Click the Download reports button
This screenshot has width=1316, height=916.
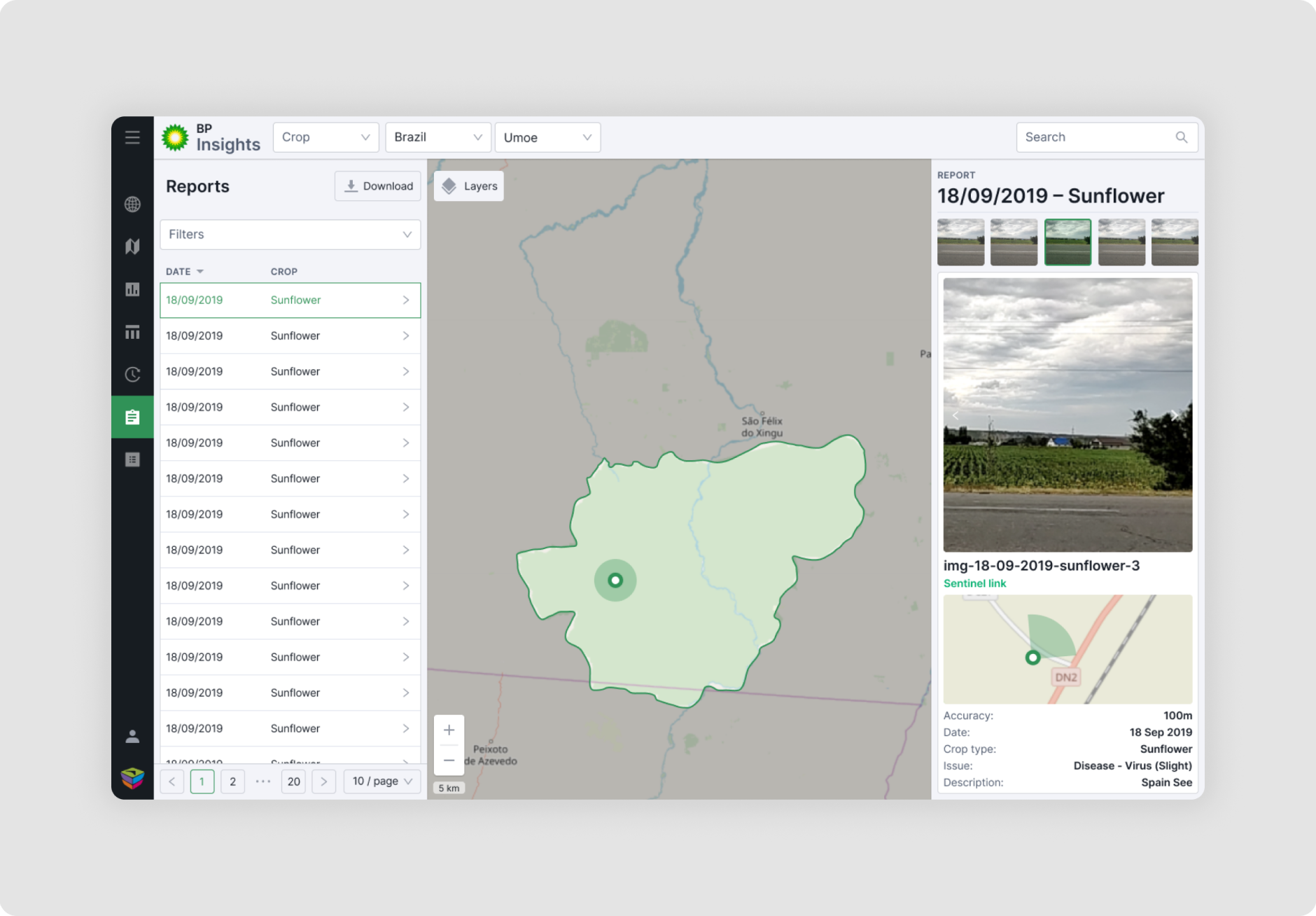point(377,186)
